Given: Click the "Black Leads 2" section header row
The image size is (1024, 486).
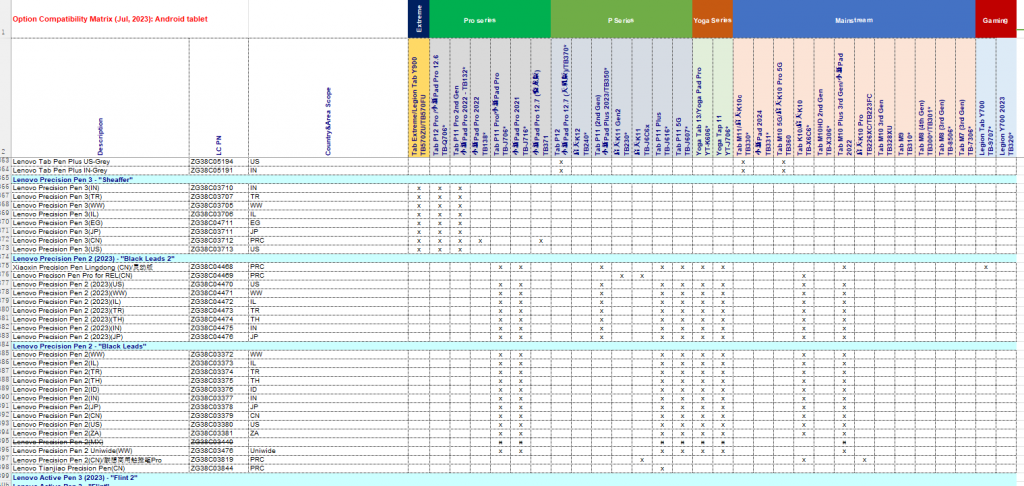Looking at the screenshot, I should pos(514,259).
